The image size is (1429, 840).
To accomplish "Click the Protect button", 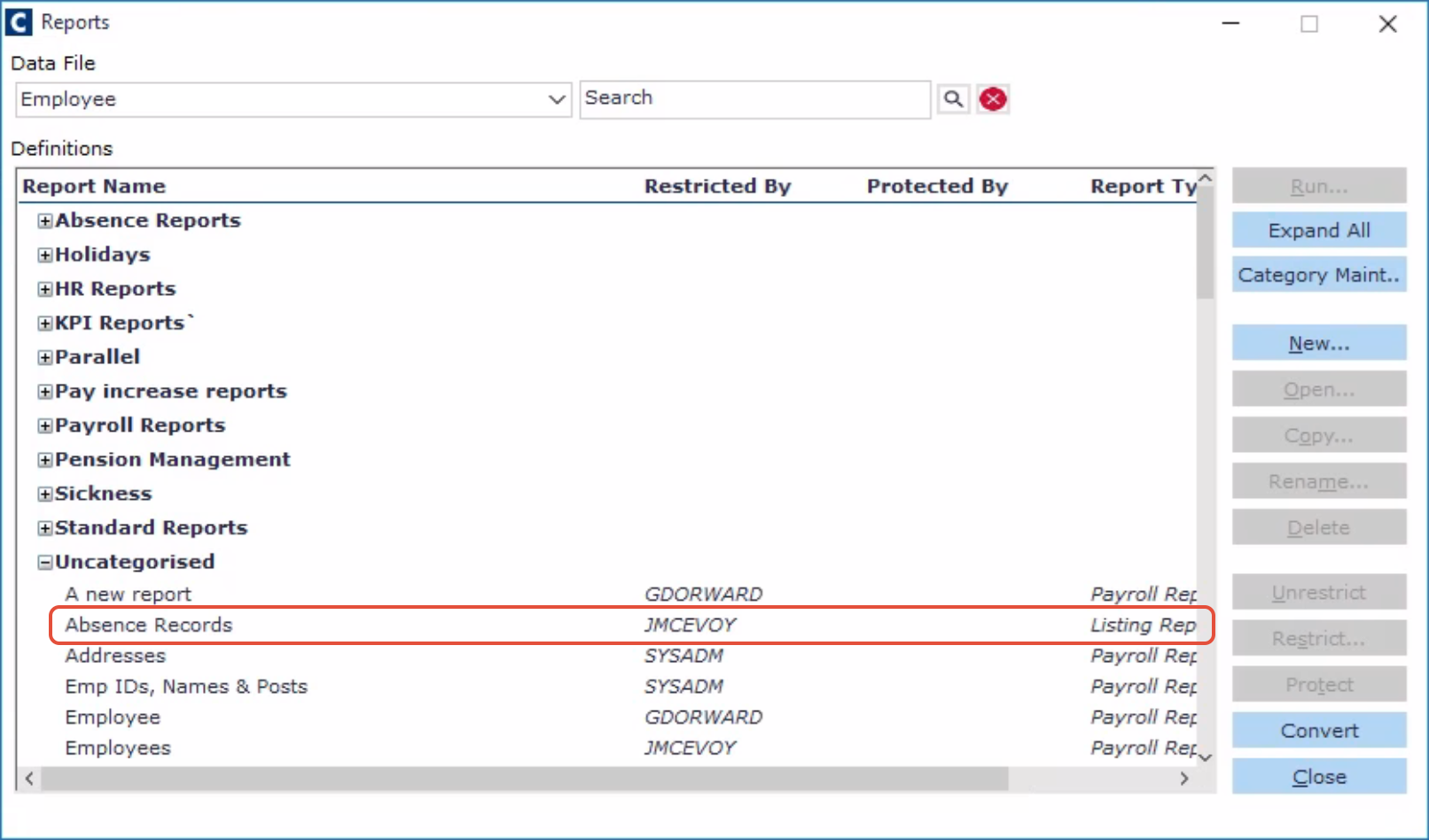I will tap(1319, 684).
